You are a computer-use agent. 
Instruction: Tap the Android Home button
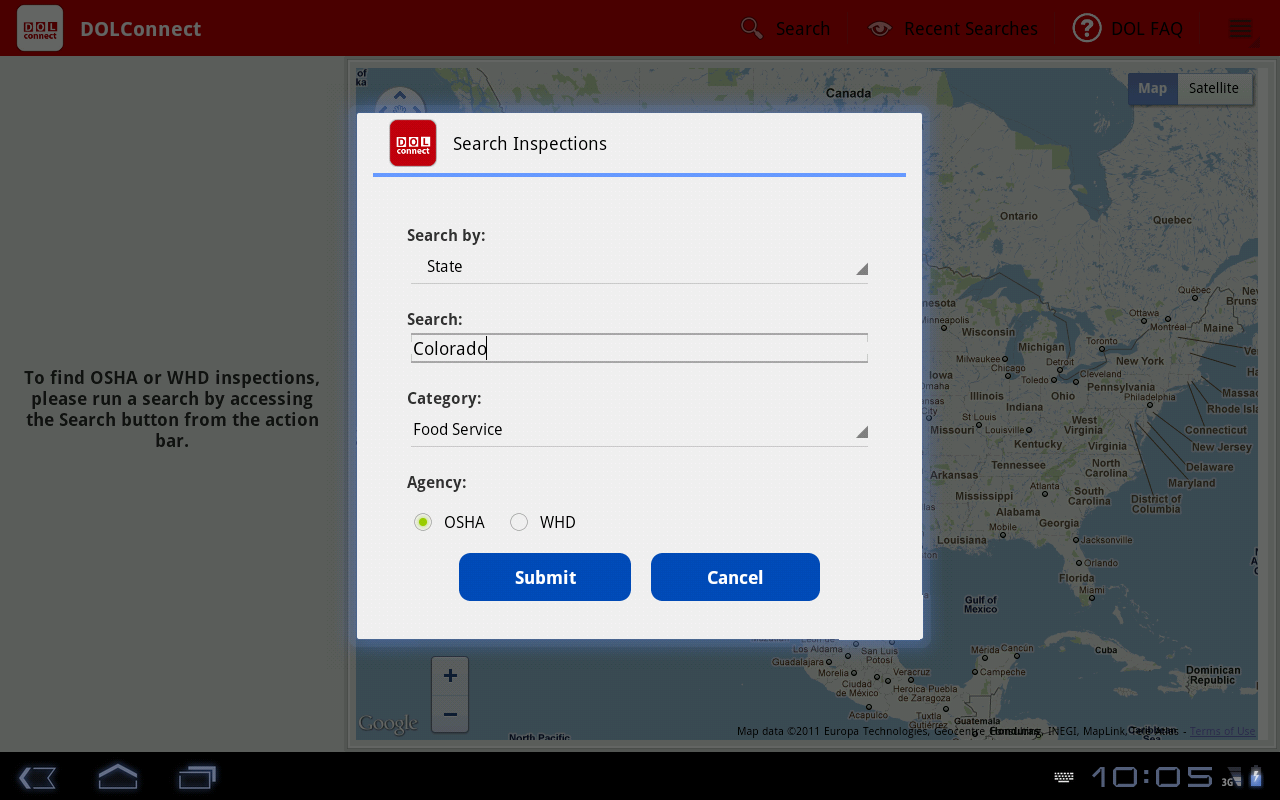click(x=117, y=776)
